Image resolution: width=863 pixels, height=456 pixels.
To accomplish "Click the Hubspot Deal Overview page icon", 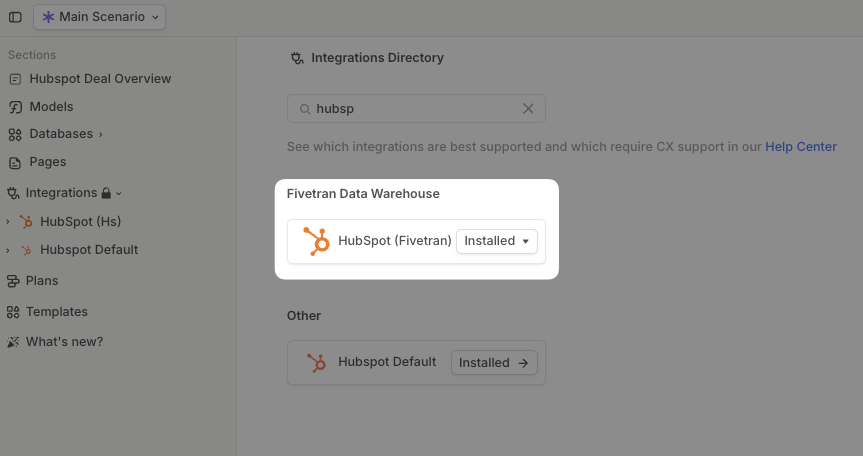I will point(15,79).
